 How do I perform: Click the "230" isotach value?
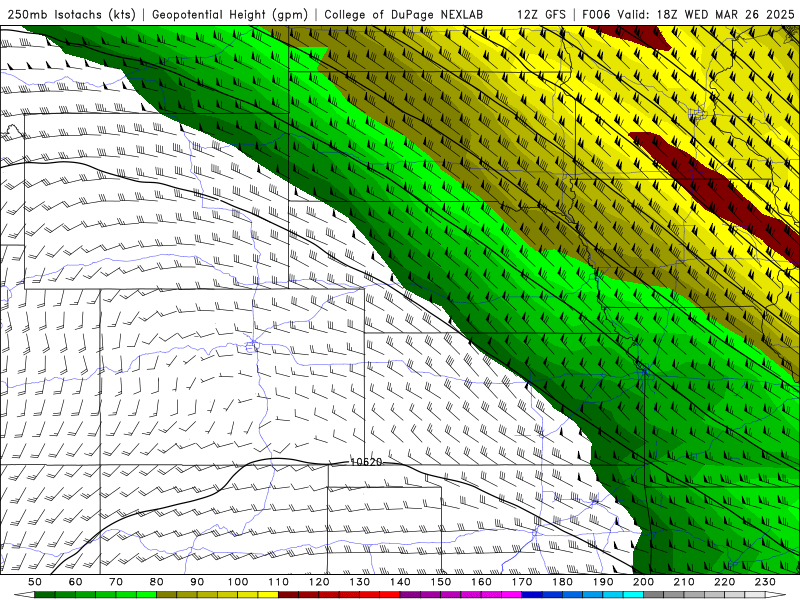[x=765, y=582]
